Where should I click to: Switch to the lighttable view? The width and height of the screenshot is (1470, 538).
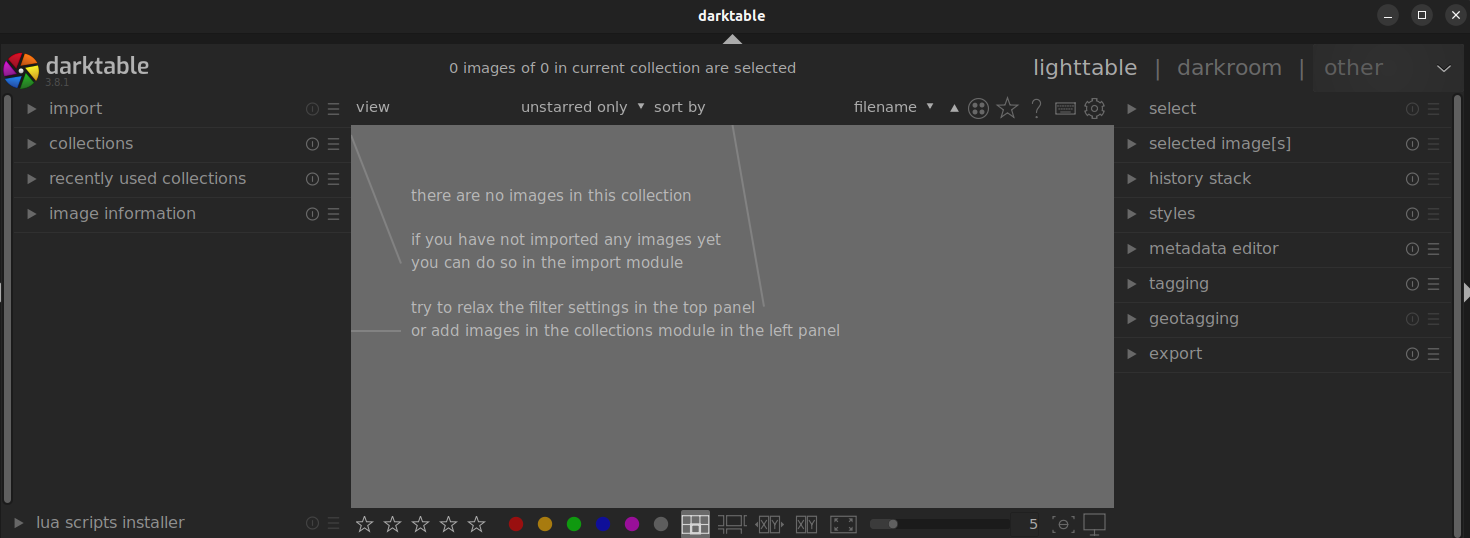[x=1085, y=68]
